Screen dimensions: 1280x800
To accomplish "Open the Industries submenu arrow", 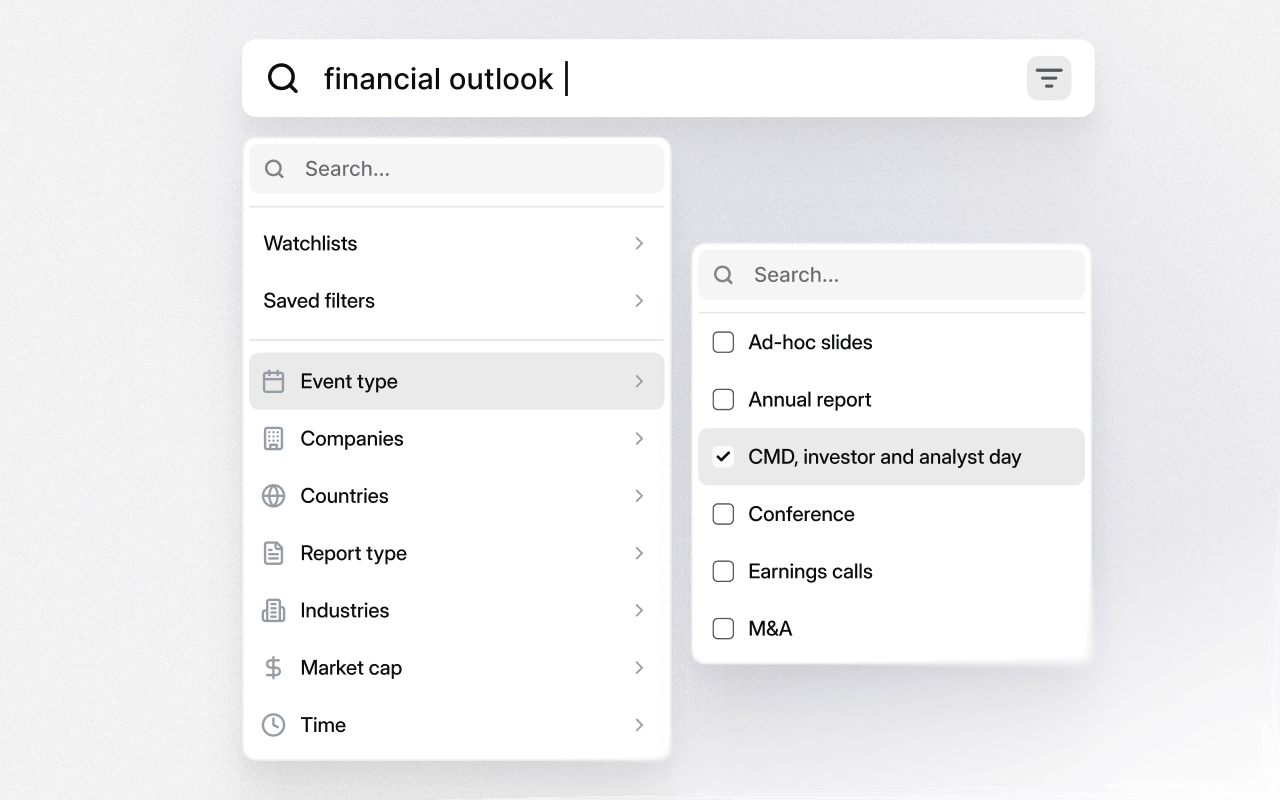I will (639, 610).
